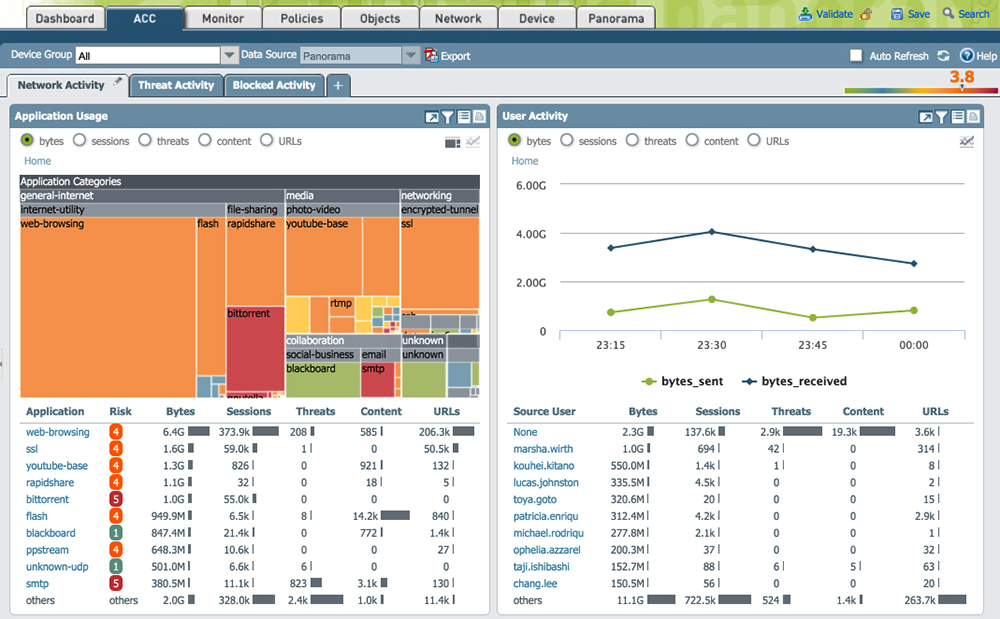Sort users by the Source User column header

pyautogui.click(x=545, y=412)
